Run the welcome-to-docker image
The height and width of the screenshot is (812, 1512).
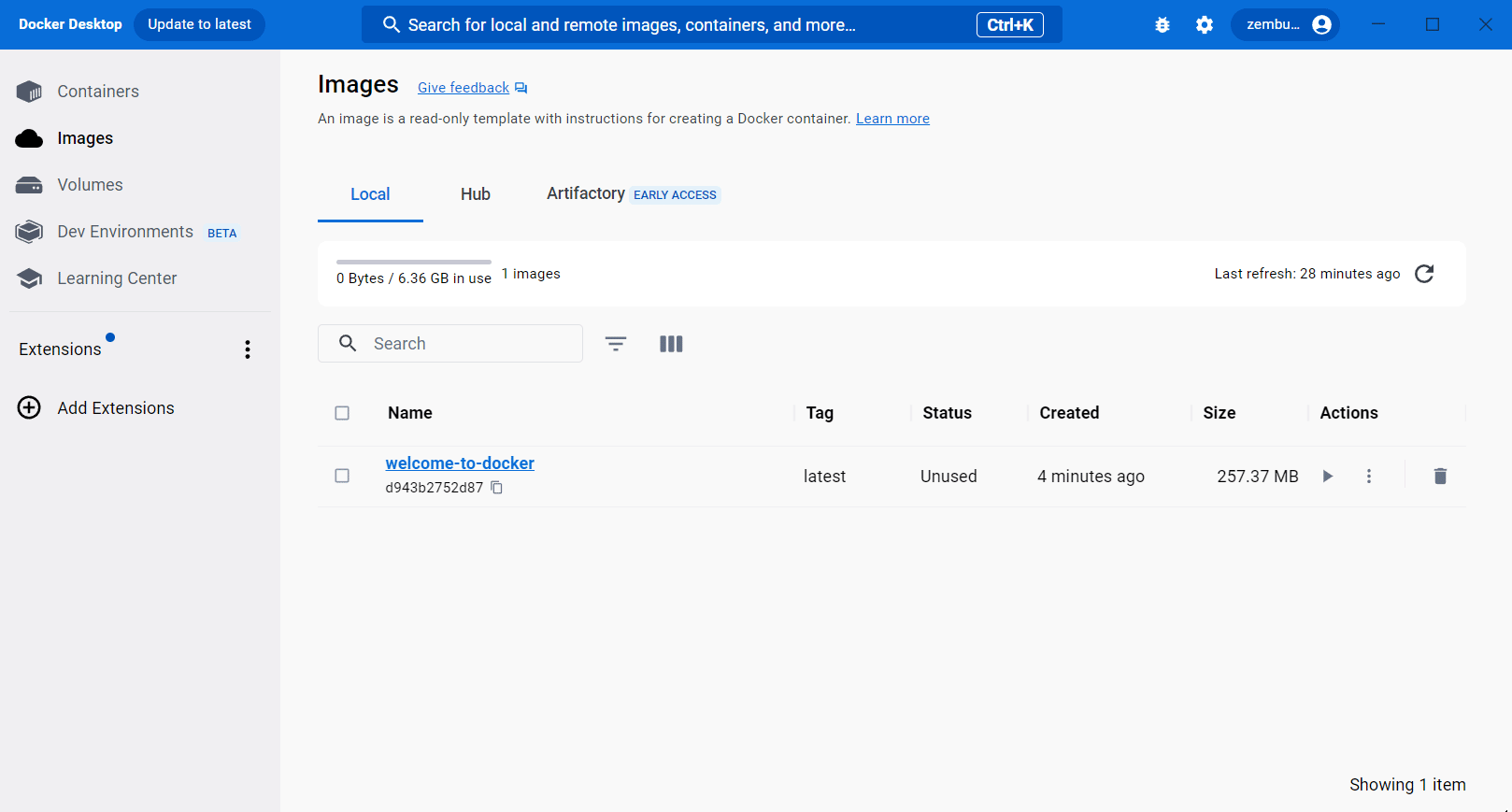coord(1328,477)
